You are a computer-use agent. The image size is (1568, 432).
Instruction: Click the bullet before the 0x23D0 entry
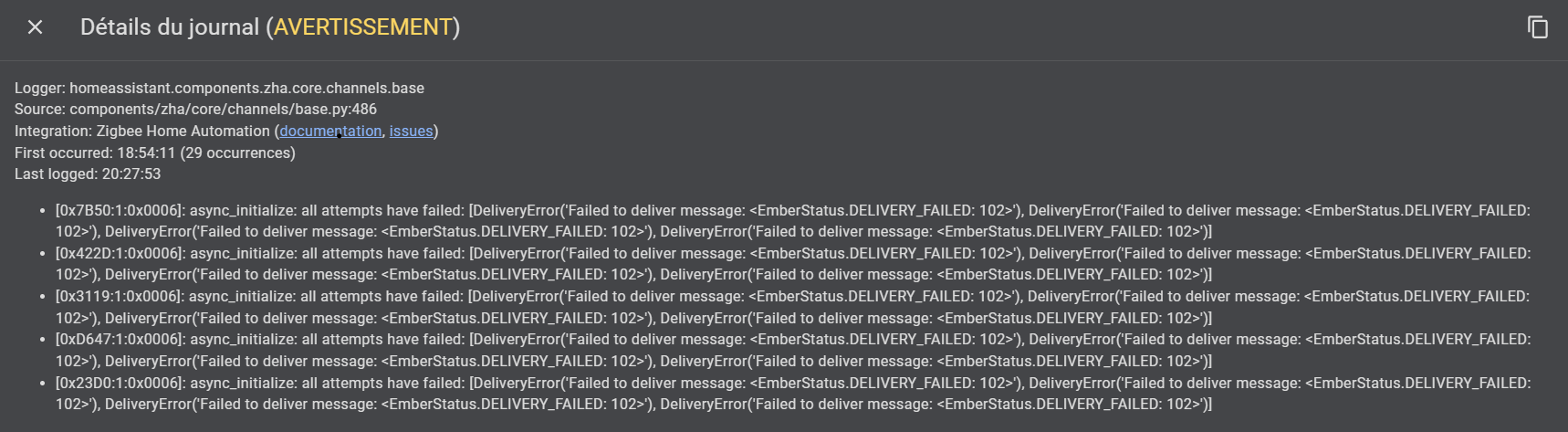point(43,384)
